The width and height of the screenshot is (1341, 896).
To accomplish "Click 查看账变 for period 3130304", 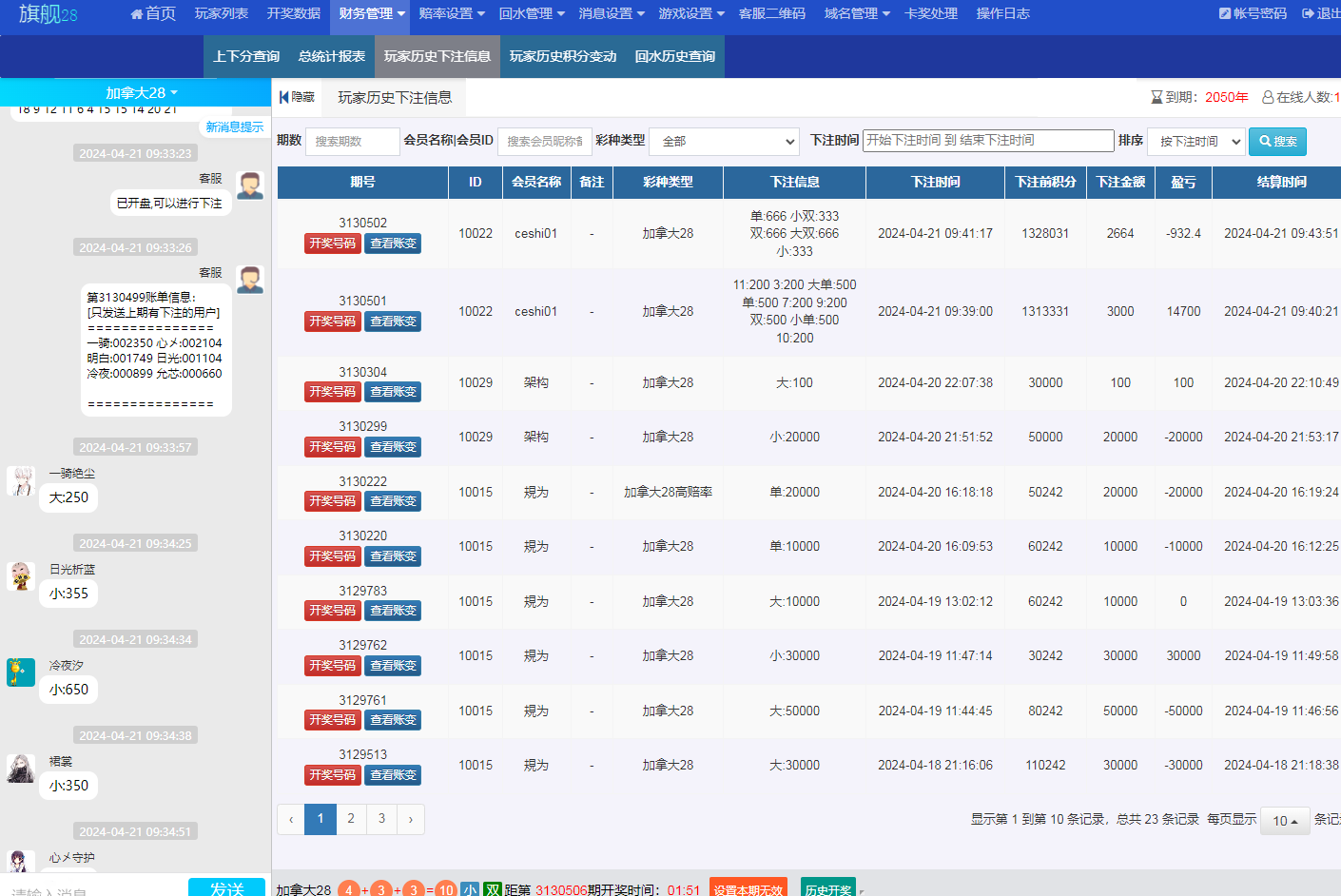I will click(x=393, y=392).
